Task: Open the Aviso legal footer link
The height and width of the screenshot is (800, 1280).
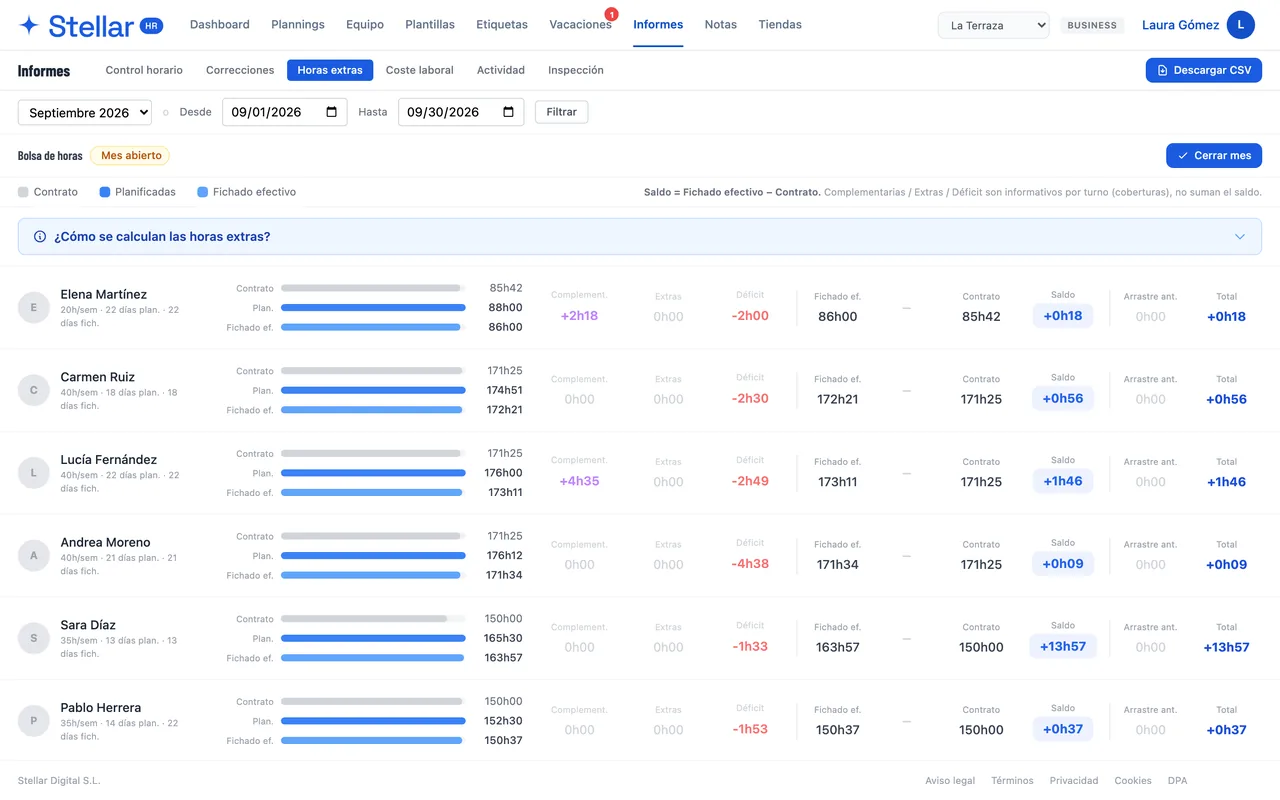Action: 950,781
